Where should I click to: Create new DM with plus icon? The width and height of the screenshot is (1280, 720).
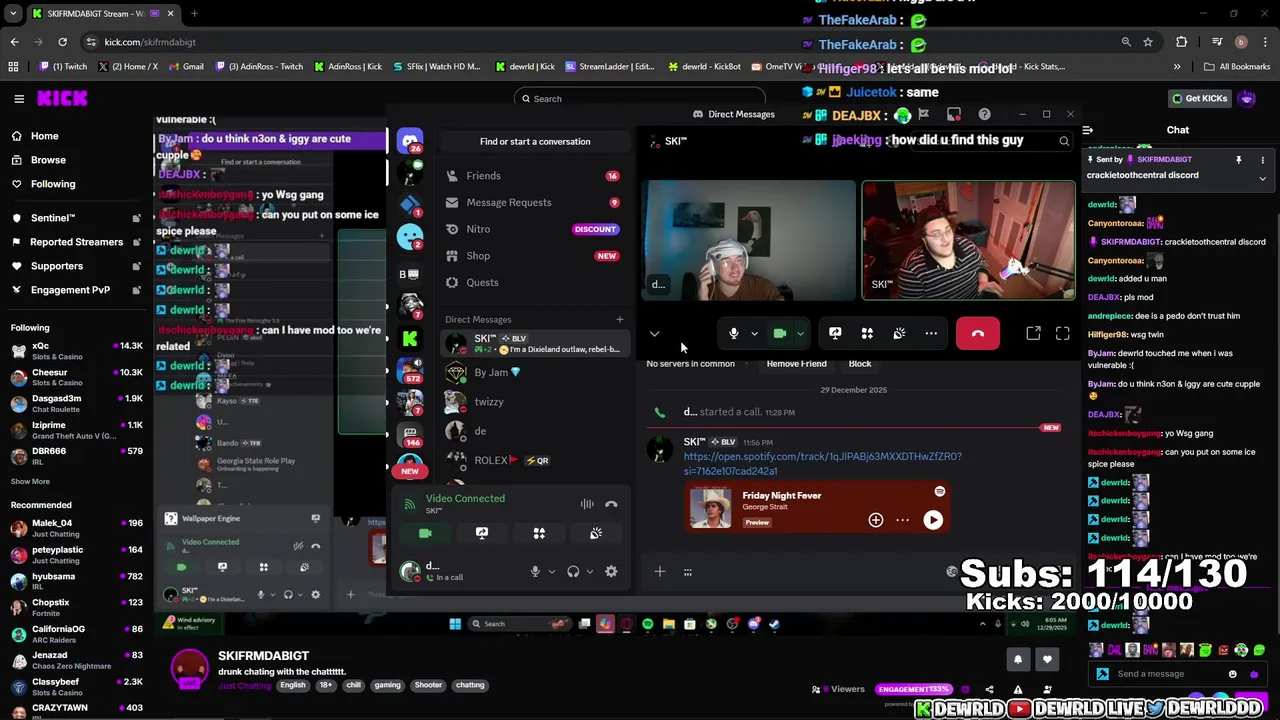pos(620,319)
